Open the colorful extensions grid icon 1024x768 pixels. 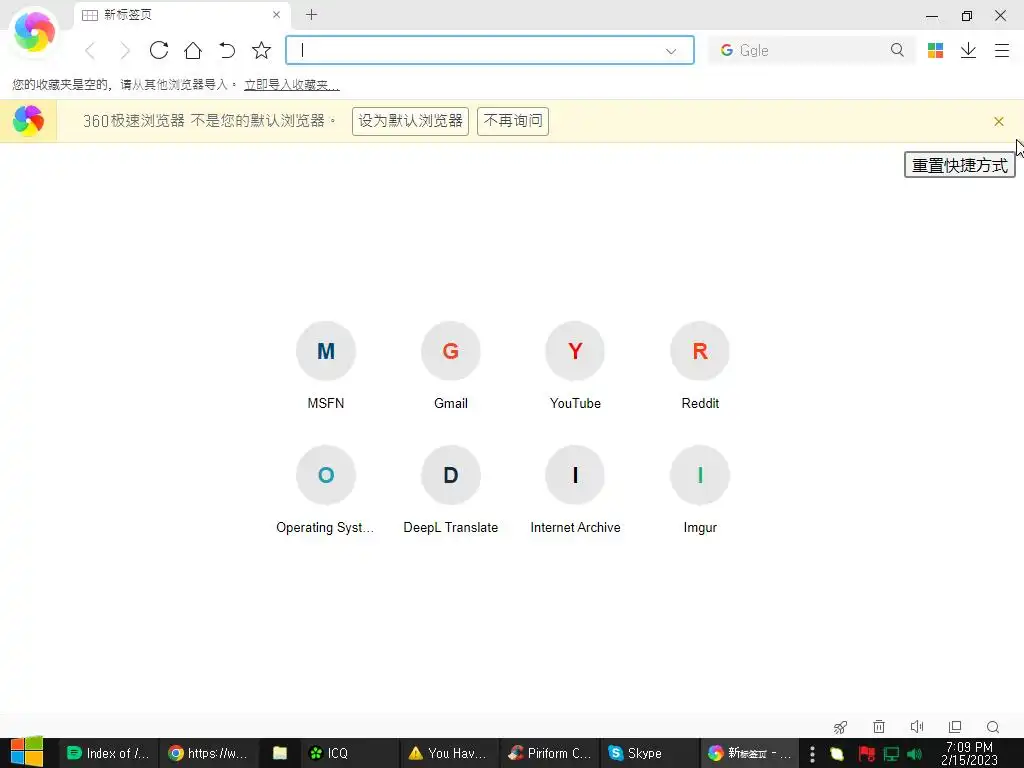[x=935, y=50]
